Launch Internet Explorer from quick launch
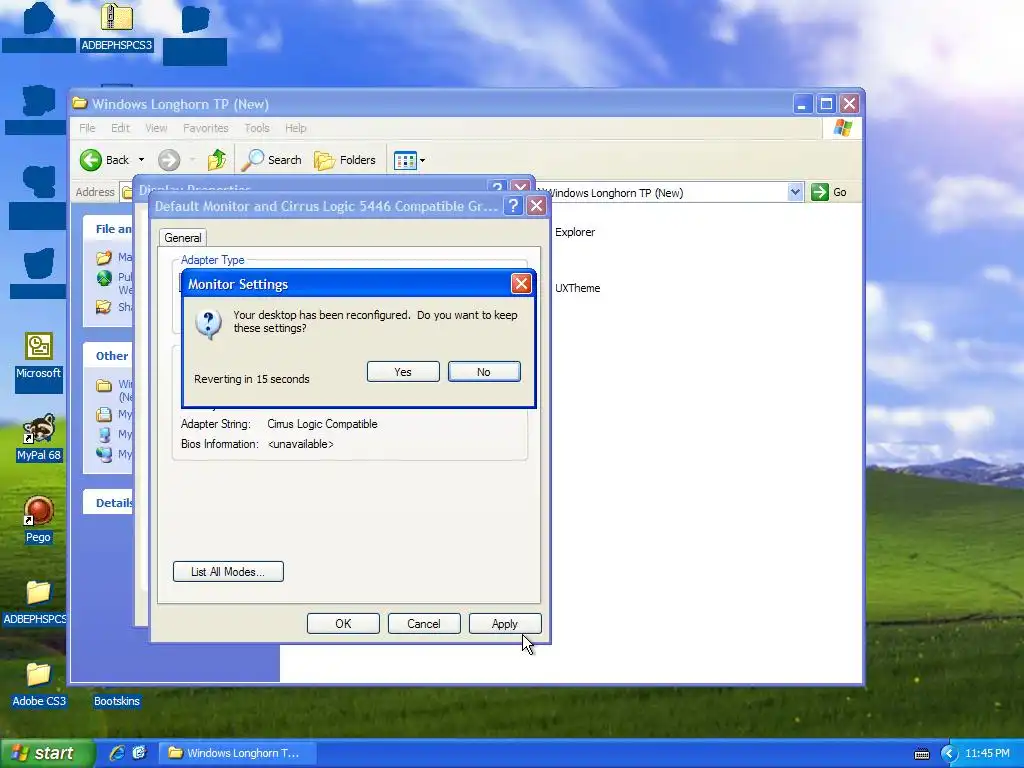 (117, 753)
